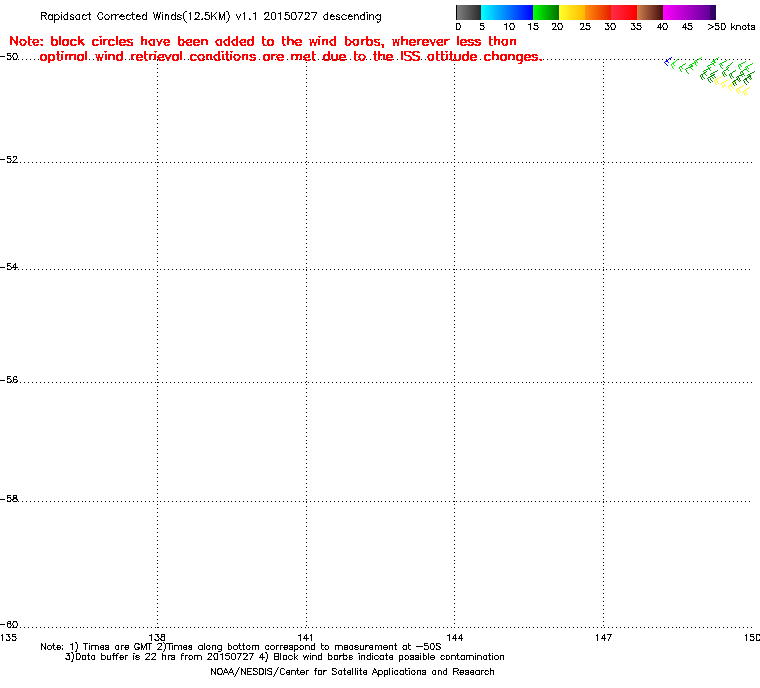Click the longitude axis label '135'
The width and height of the screenshot is (760, 688).
pos(9,637)
